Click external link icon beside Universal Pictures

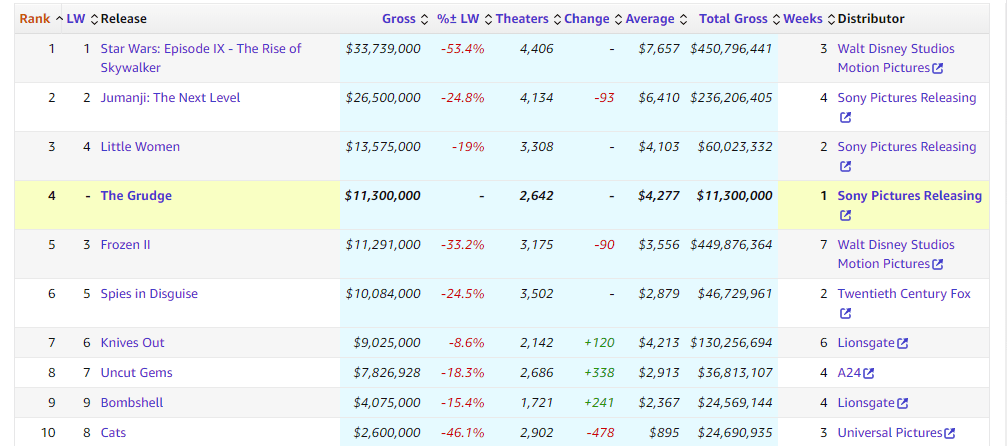950,433
